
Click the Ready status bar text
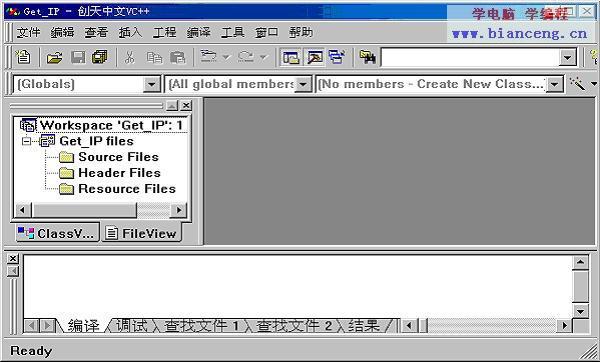[x=31, y=351]
